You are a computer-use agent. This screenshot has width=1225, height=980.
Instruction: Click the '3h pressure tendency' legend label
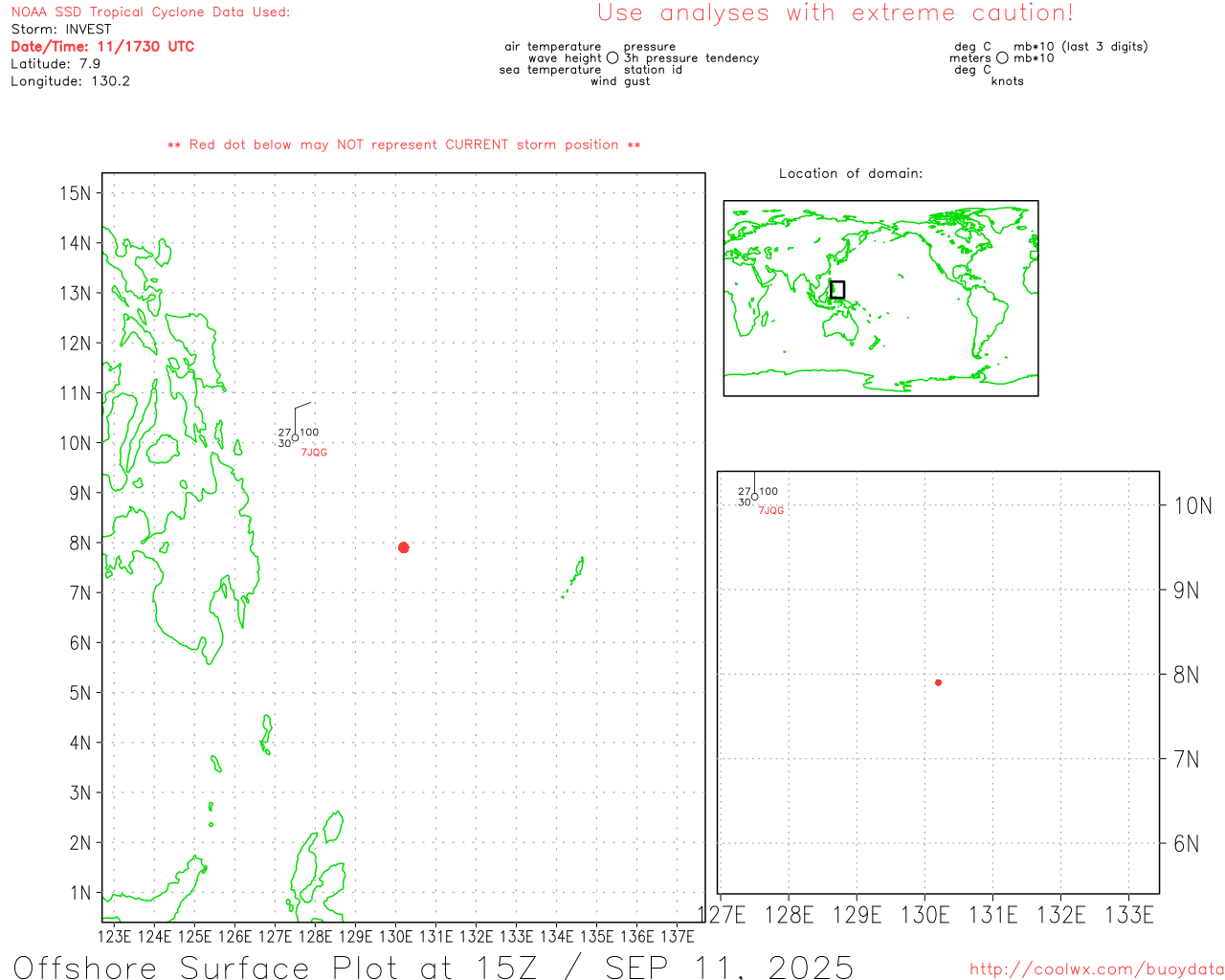tap(691, 58)
